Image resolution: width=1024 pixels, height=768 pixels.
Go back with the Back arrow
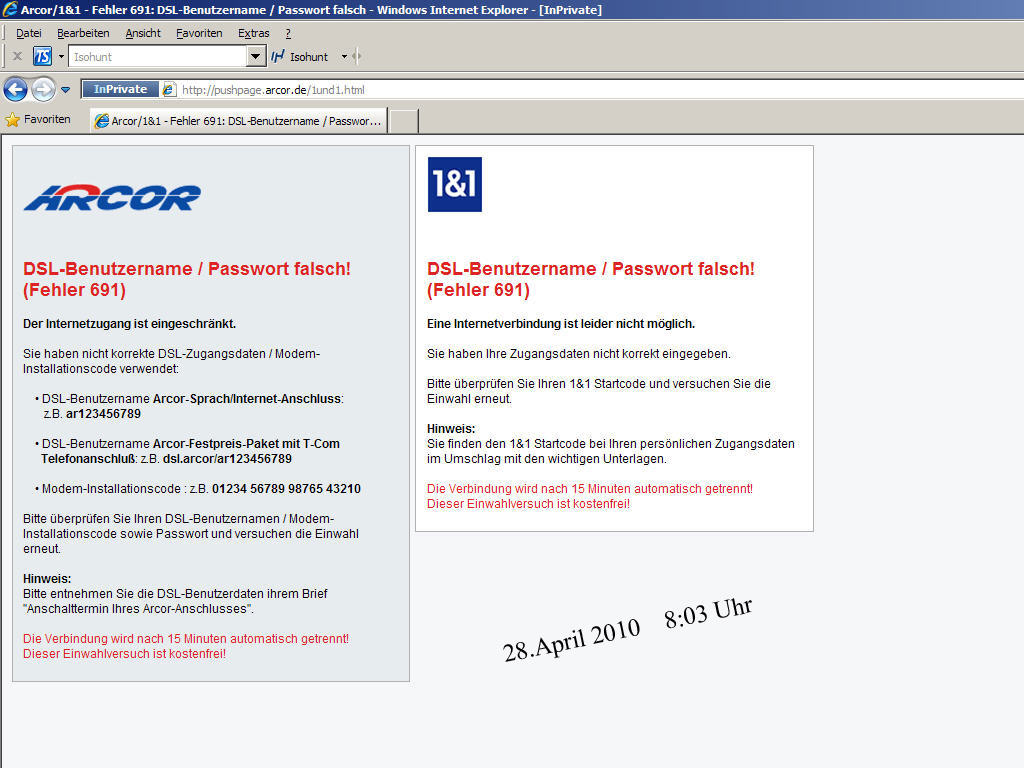[16, 89]
